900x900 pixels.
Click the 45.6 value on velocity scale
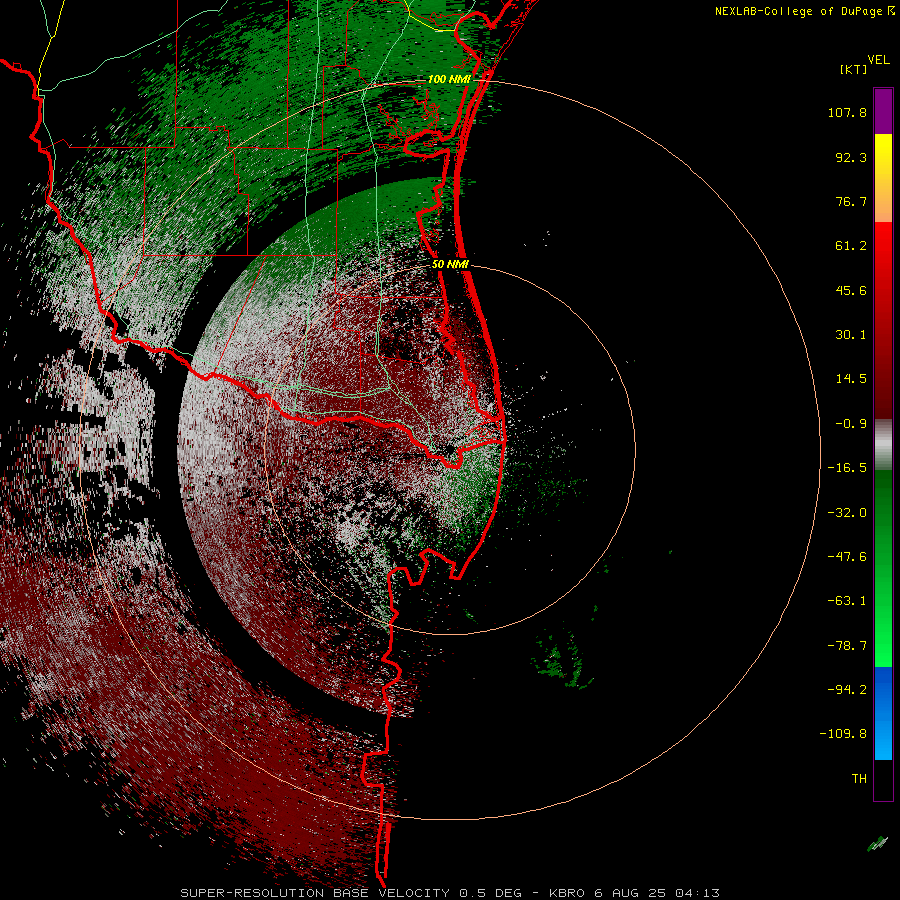pos(851,290)
